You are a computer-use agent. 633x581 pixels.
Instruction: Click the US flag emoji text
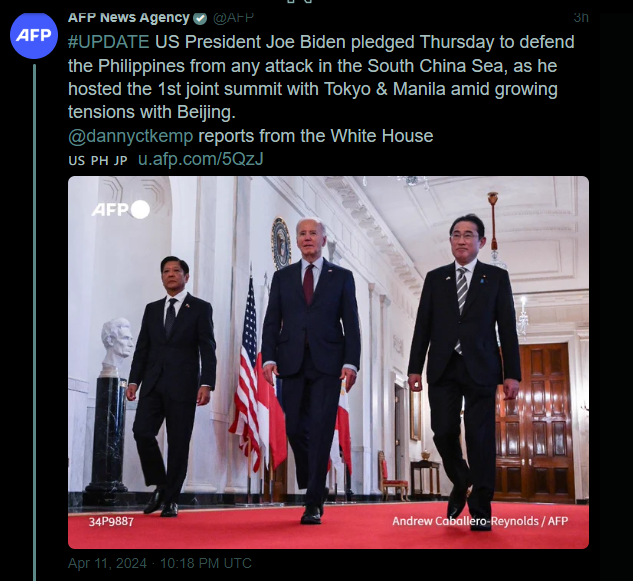pos(76,161)
